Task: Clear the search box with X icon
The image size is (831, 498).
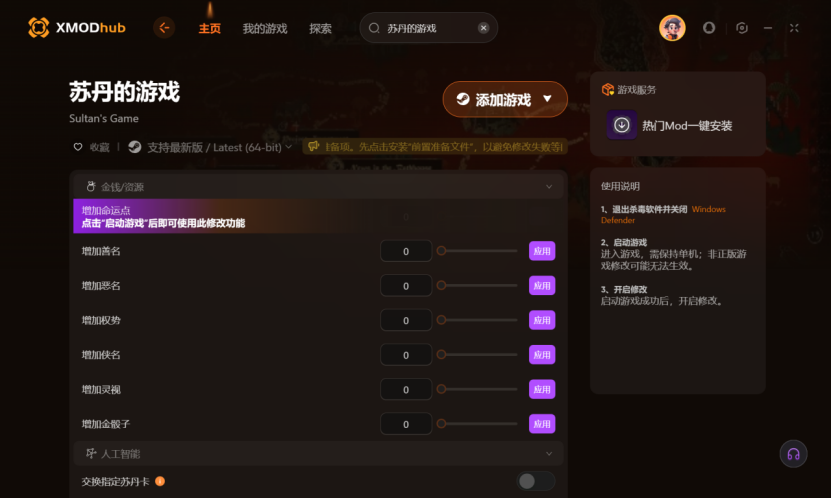Action: (483, 28)
